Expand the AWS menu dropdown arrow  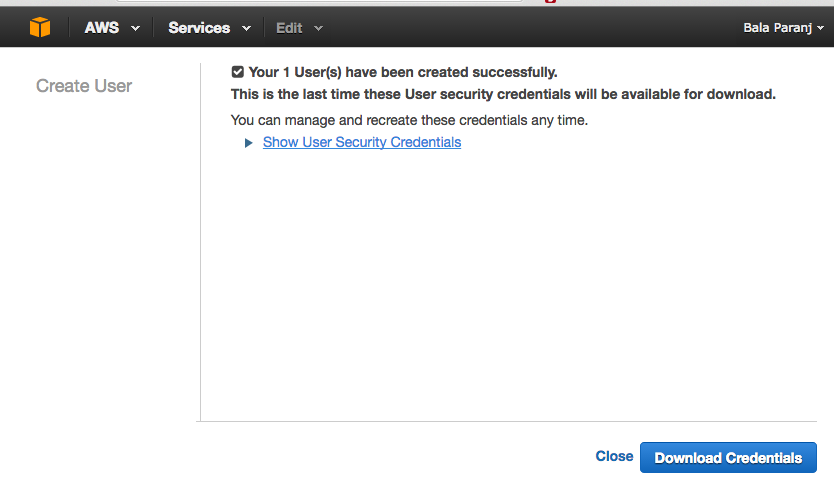point(135,28)
